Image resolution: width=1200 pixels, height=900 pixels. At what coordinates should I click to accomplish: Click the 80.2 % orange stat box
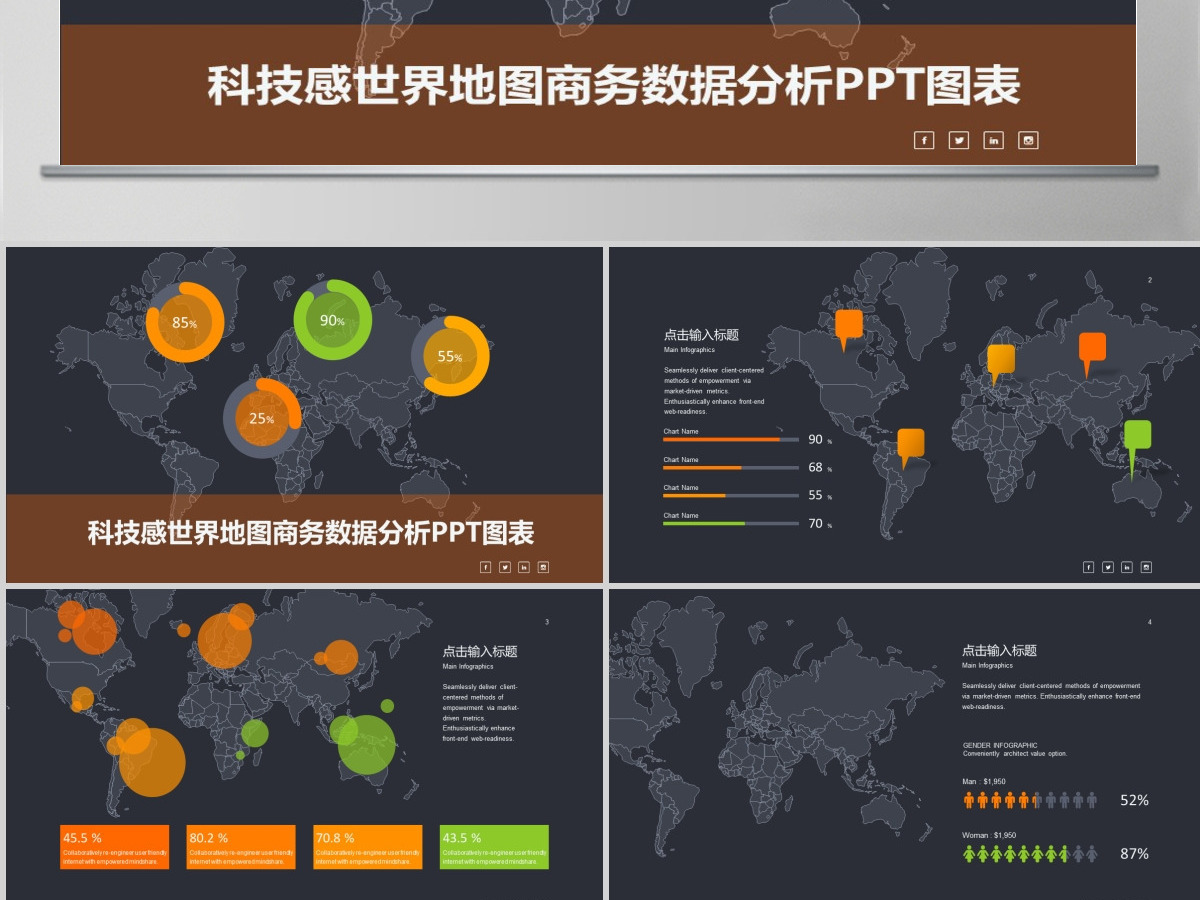241,847
